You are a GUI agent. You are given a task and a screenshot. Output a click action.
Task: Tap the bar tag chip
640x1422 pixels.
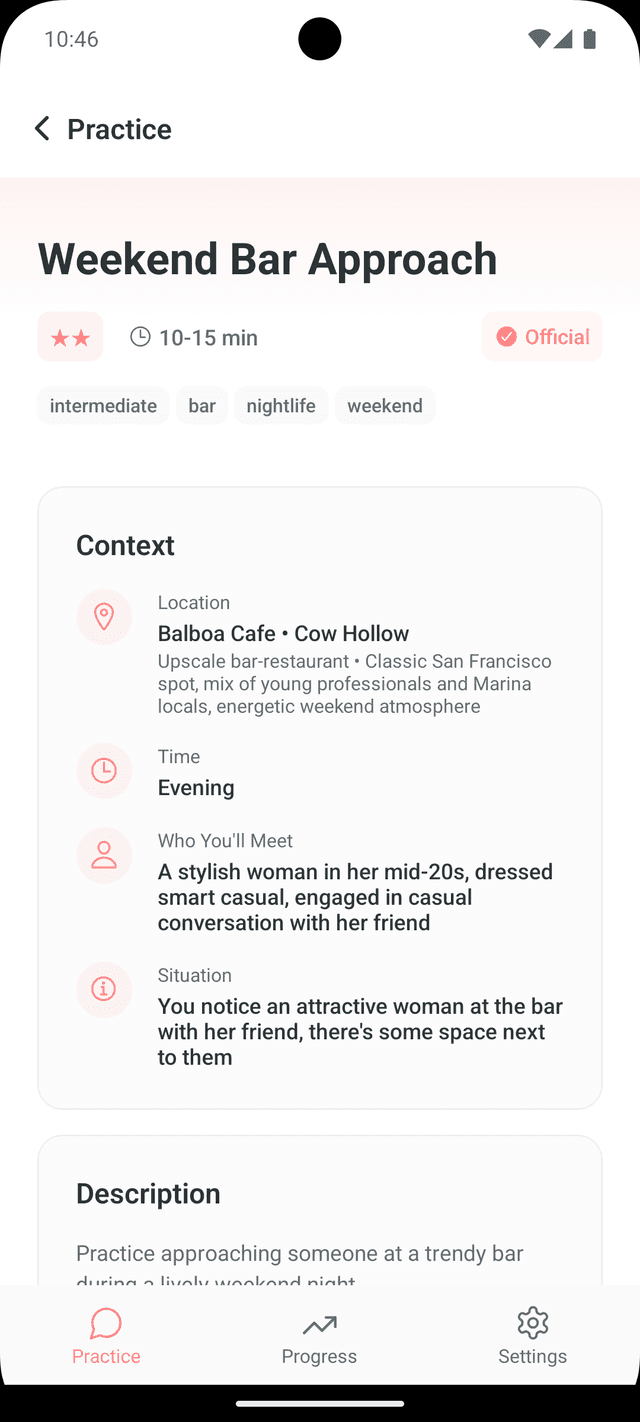pos(202,406)
